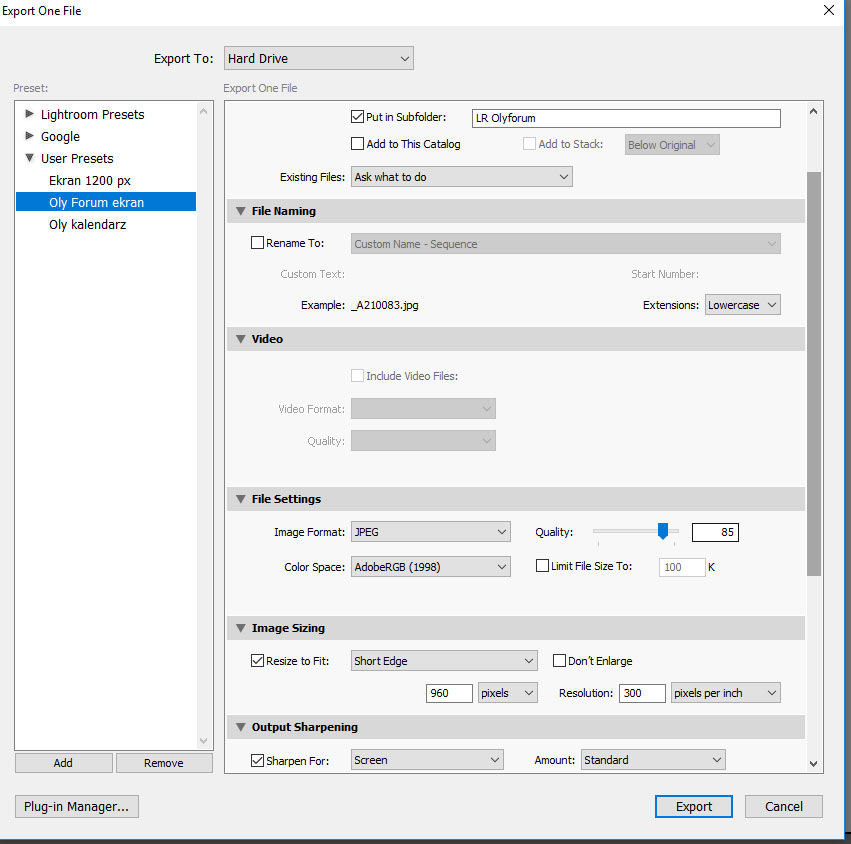Expand the Google presets folder

29,136
